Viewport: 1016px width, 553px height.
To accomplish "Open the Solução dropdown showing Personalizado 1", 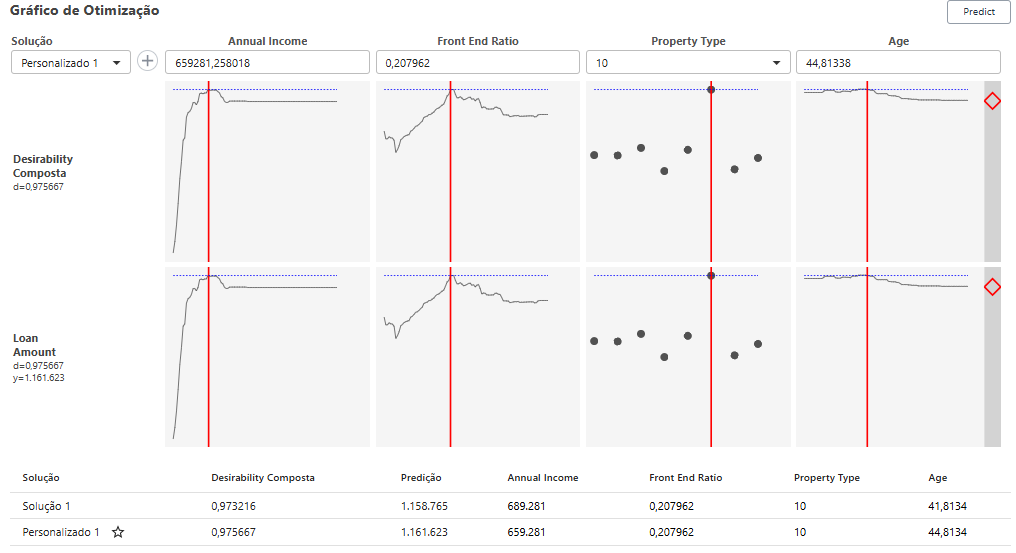I will pos(70,62).
